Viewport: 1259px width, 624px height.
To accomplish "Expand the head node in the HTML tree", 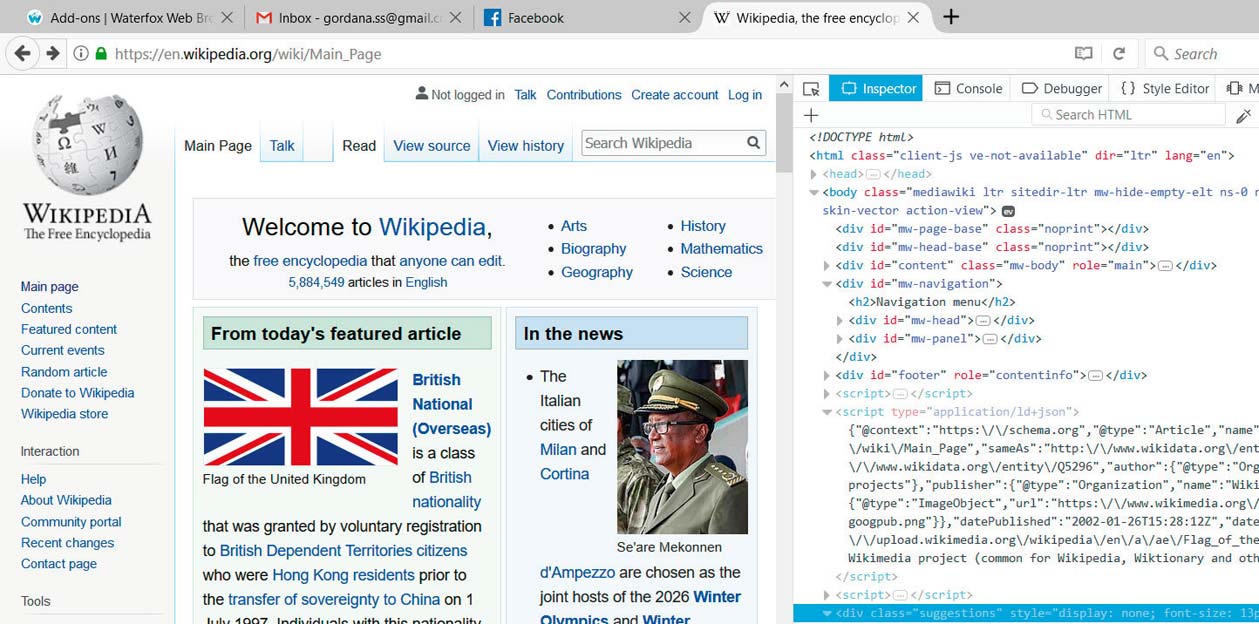I will click(x=814, y=174).
